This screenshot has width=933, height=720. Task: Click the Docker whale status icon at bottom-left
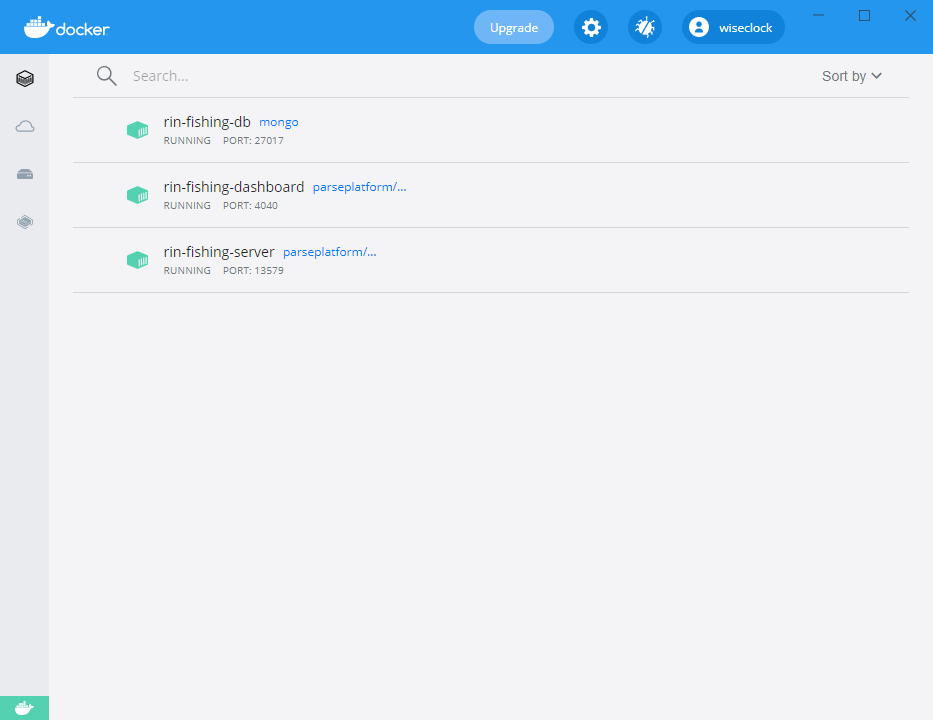pyautogui.click(x=24, y=708)
